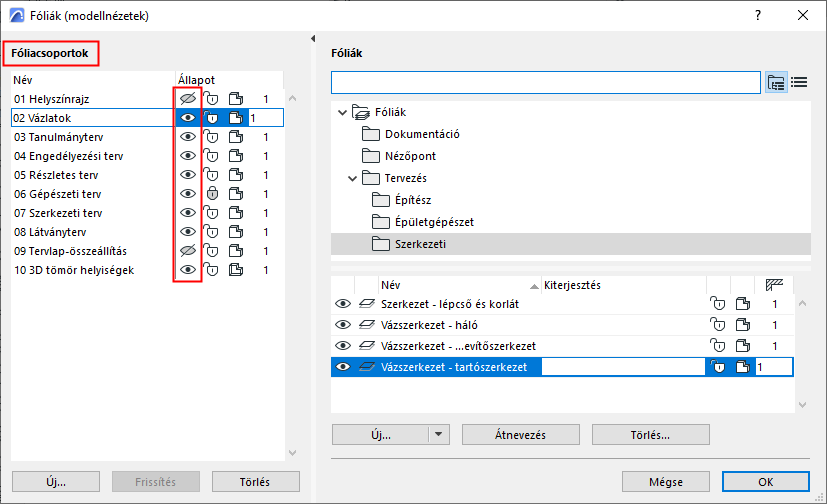827x504 pixels.
Task: Click the layer search input field
Action: click(x=545, y=82)
